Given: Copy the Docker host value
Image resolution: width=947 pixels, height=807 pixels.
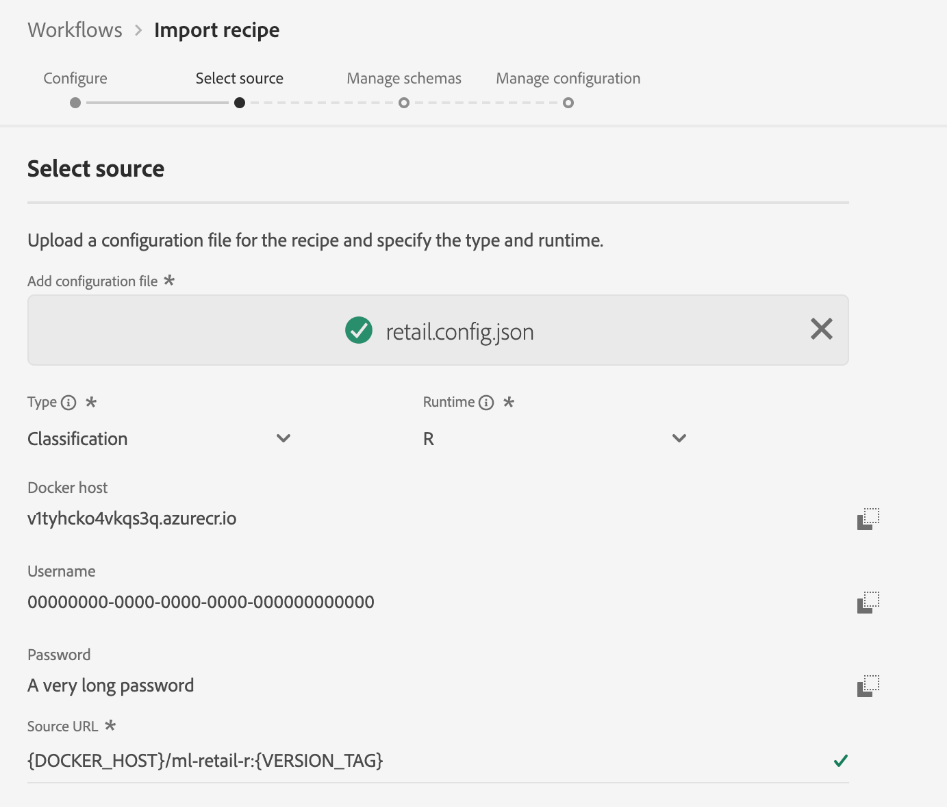Looking at the screenshot, I should 868,519.
